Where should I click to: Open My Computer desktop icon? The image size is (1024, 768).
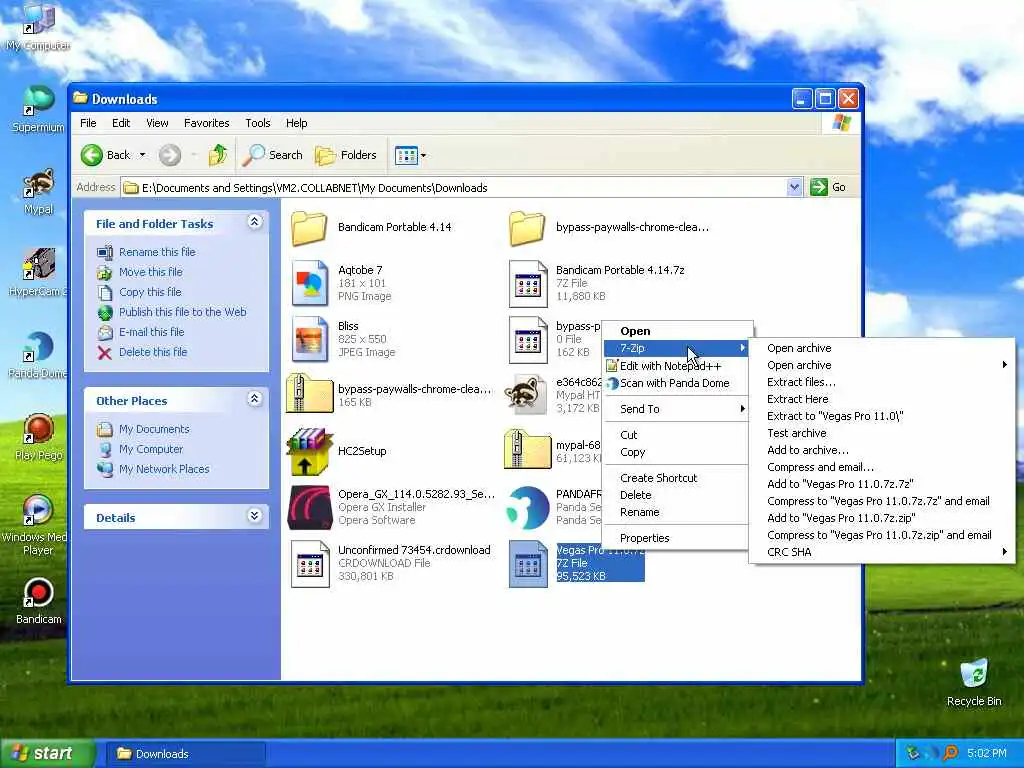[38, 26]
